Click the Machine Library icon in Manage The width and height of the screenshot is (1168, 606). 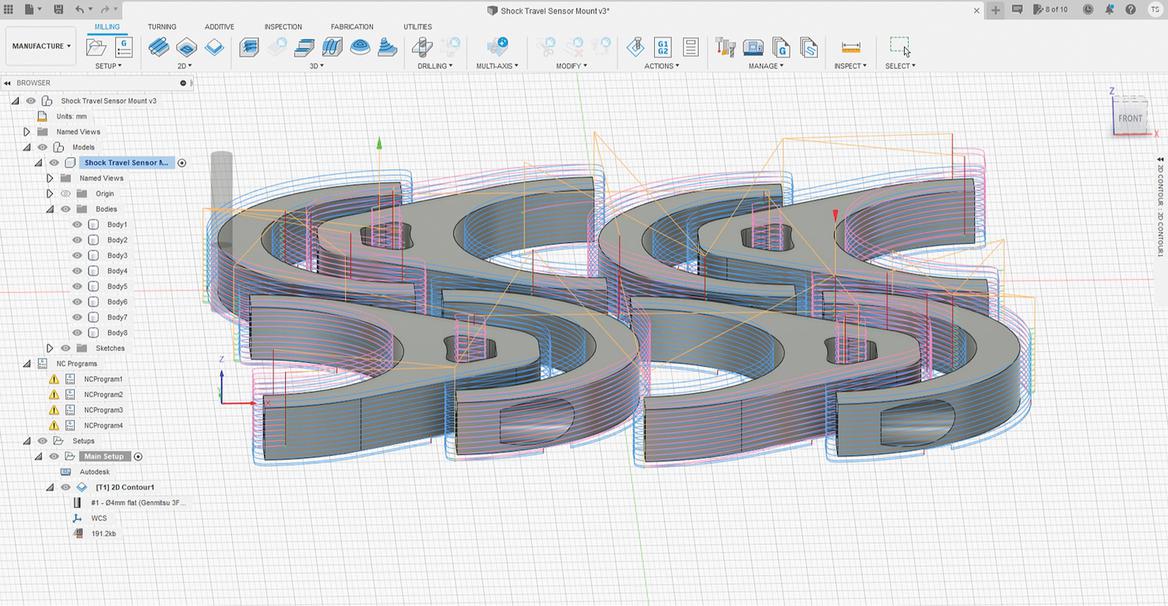(x=754, y=47)
